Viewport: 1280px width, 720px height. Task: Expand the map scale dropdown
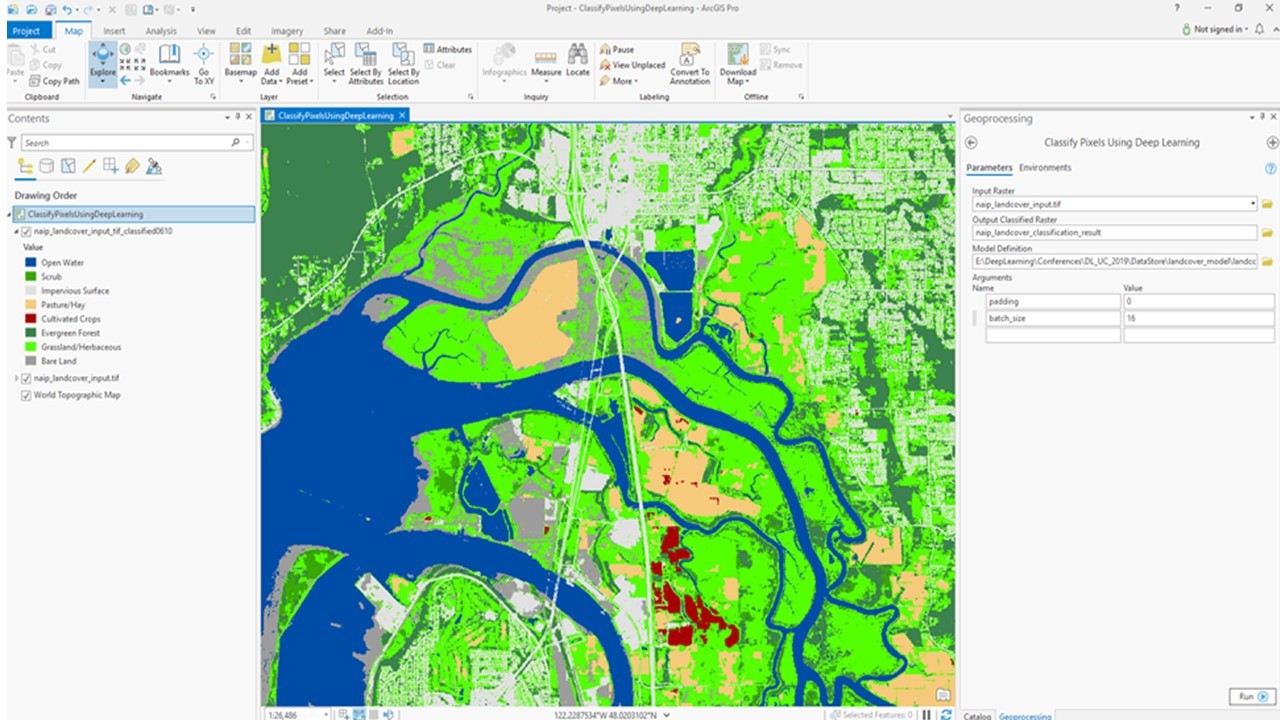(x=325, y=714)
